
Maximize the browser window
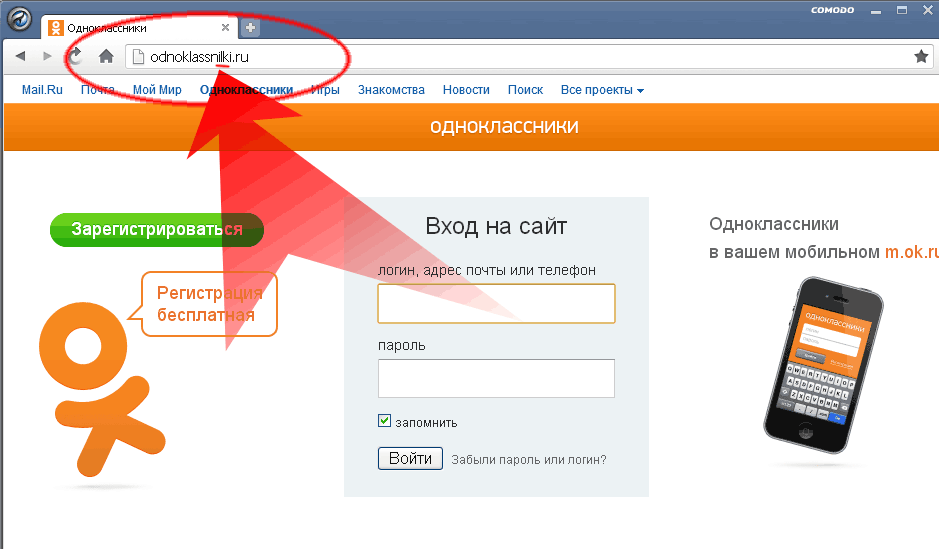(x=902, y=10)
